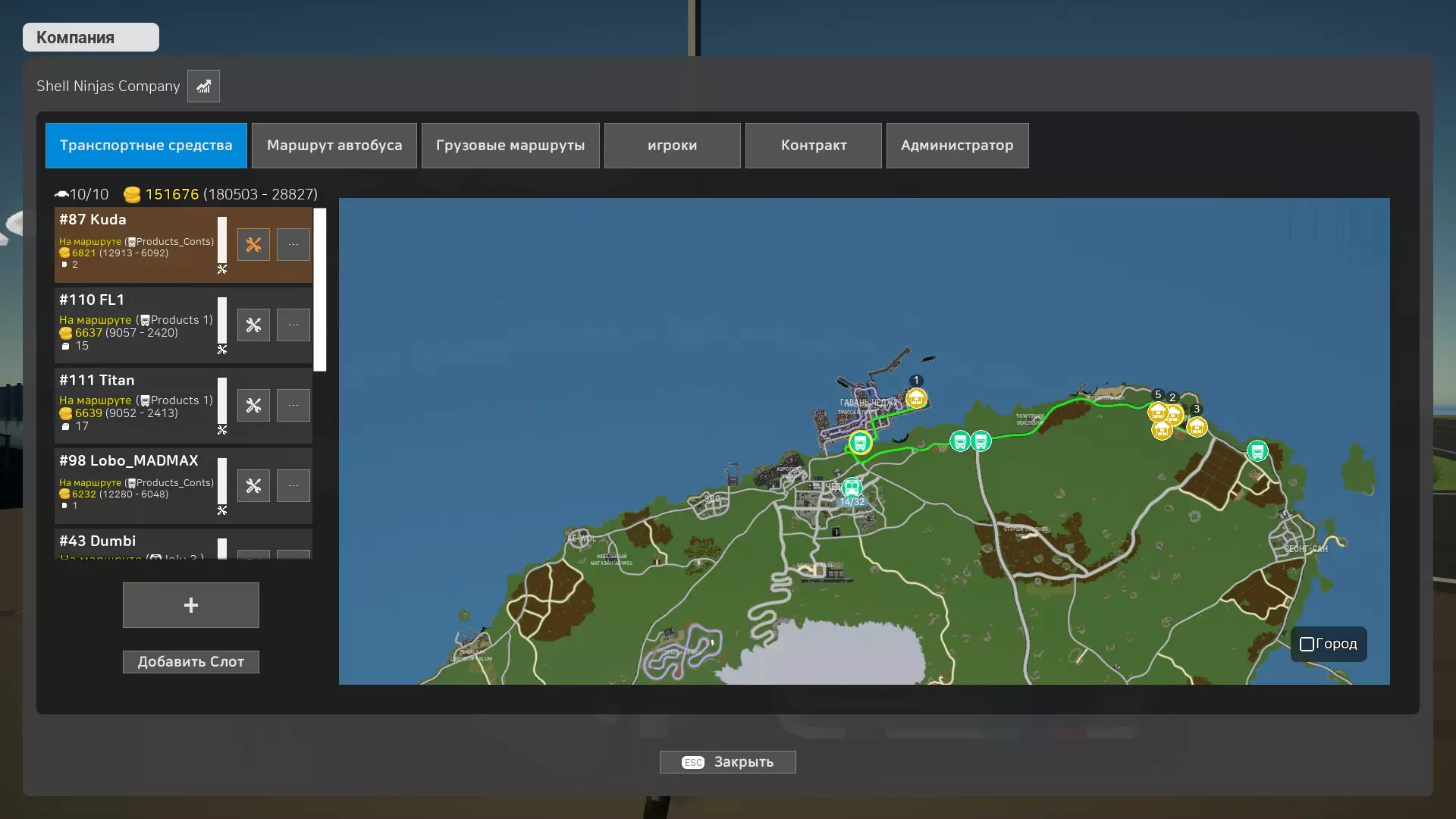Image resolution: width=1456 pixels, height=819 pixels.
Task: Open company statistics chart icon
Action: 203,86
